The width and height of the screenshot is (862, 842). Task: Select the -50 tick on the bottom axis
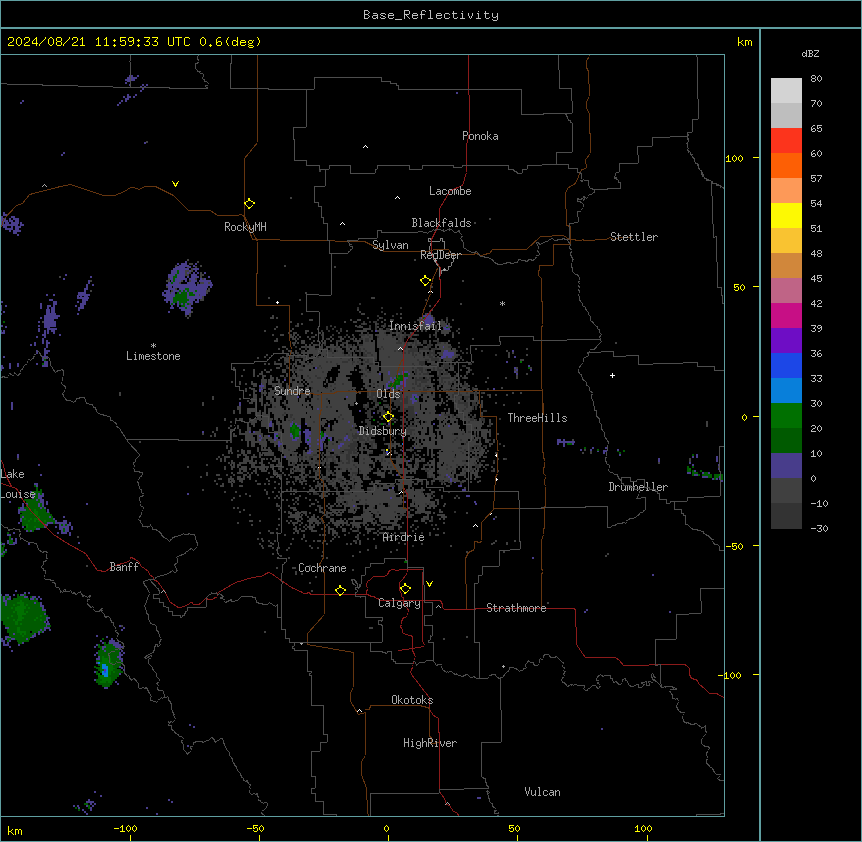coord(255,828)
